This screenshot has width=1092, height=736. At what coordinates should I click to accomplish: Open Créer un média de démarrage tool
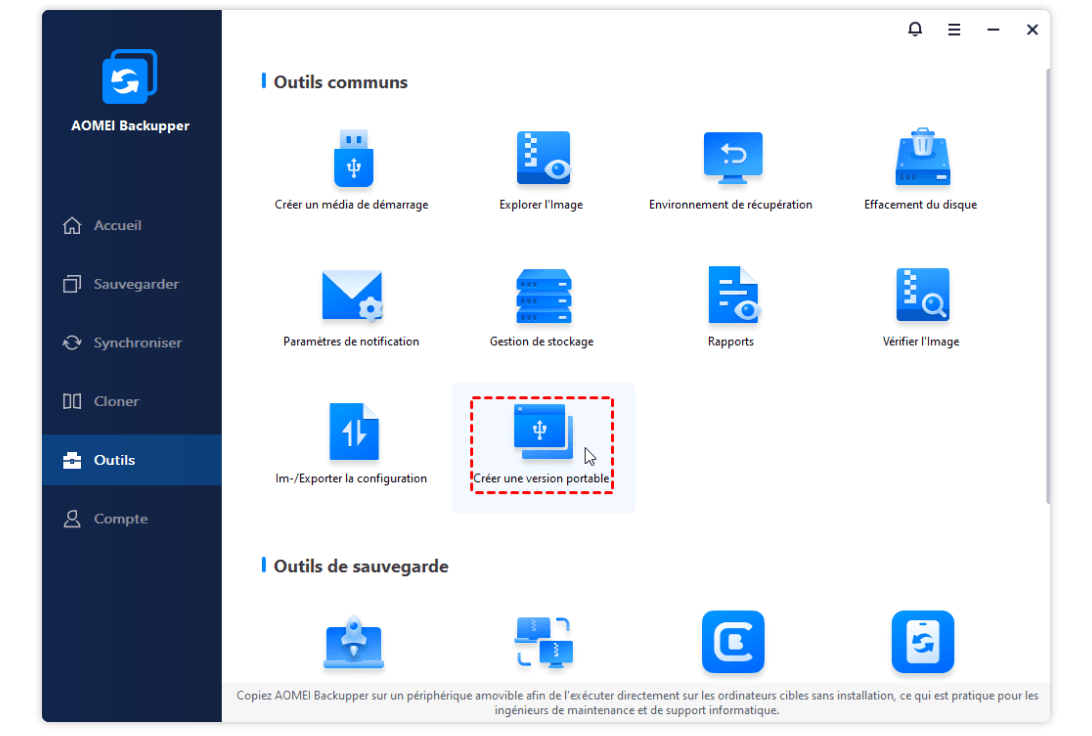point(352,170)
